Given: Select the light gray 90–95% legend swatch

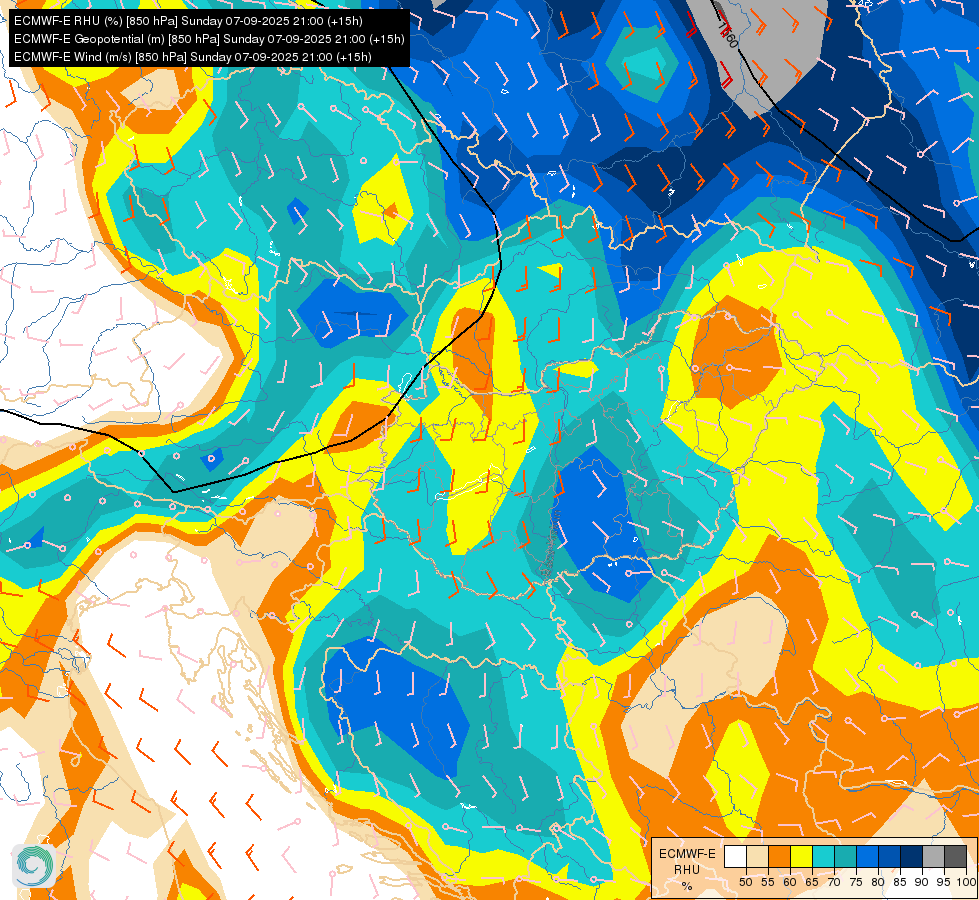Looking at the screenshot, I should pyautogui.click(x=933, y=857).
